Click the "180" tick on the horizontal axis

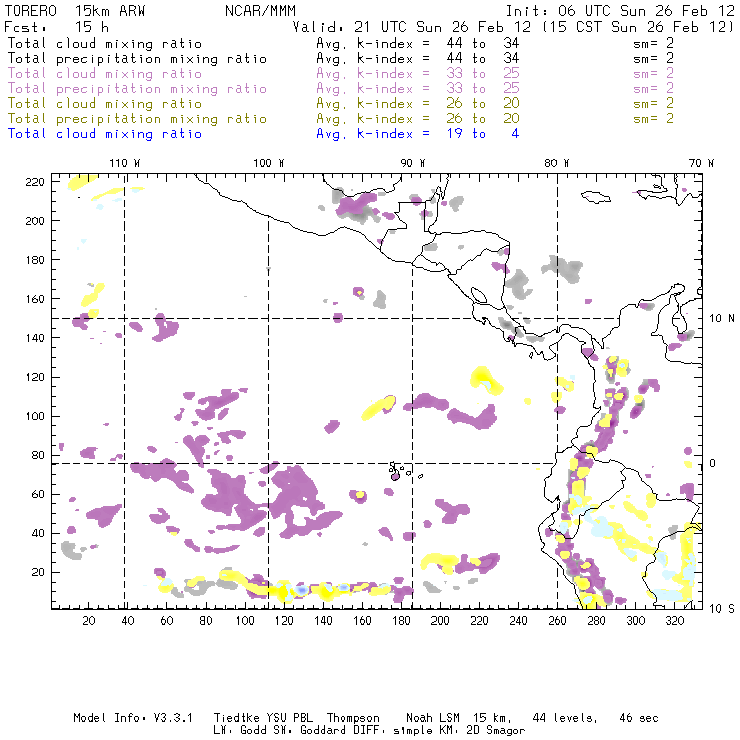(x=401, y=621)
